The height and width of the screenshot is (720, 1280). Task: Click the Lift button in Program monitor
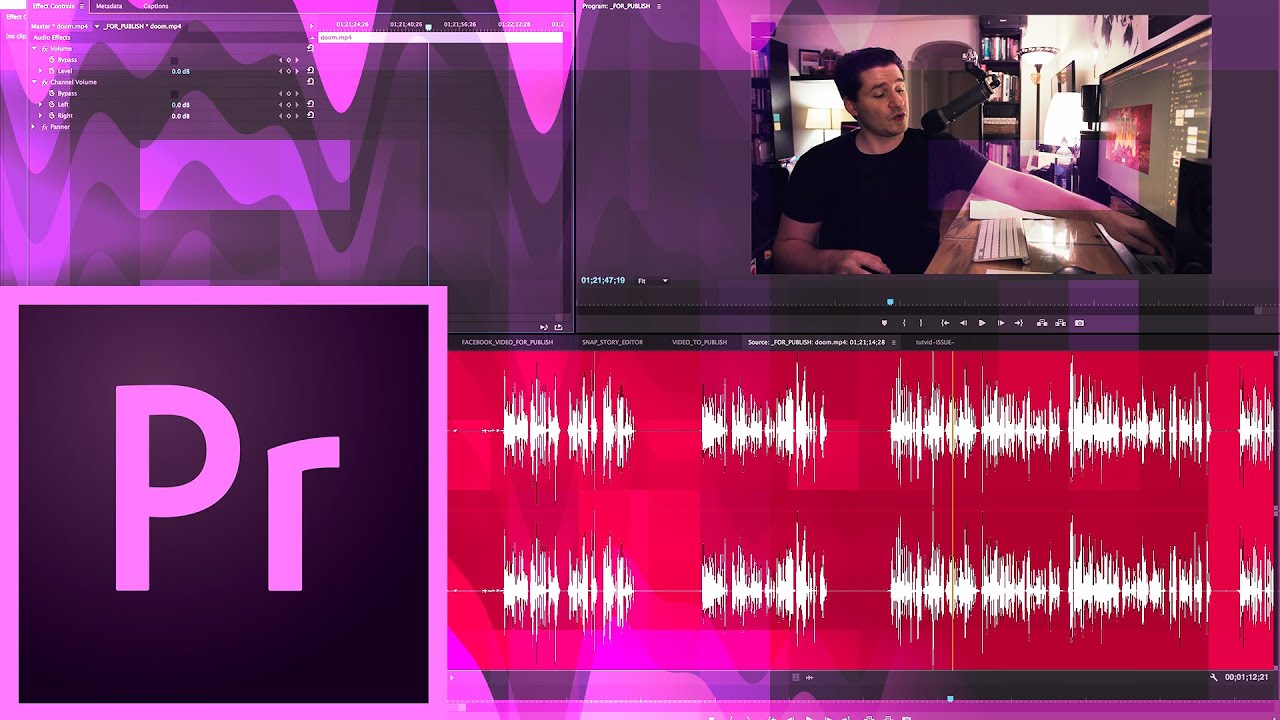point(1042,323)
